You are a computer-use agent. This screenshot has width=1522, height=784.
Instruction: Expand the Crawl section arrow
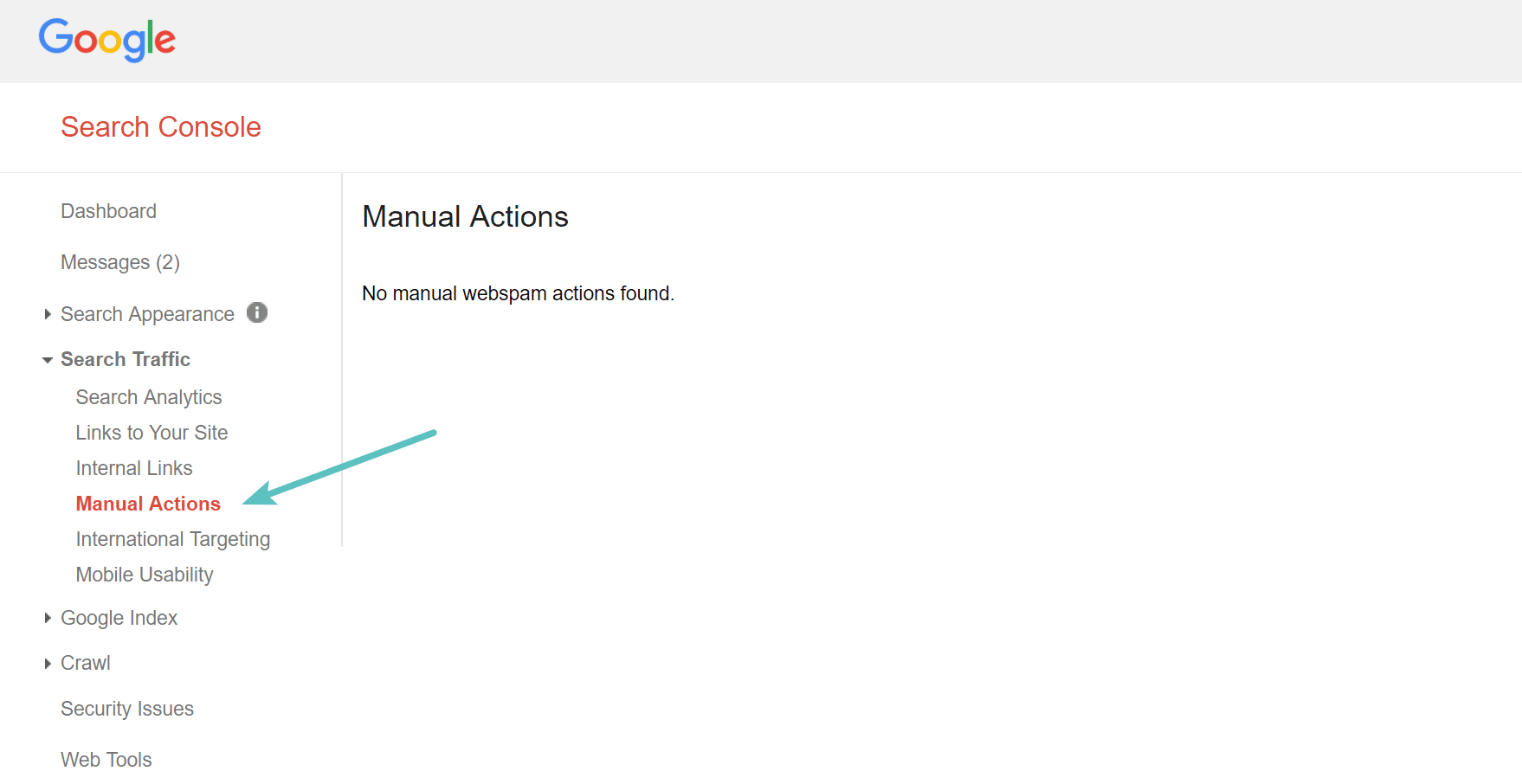click(48, 663)
